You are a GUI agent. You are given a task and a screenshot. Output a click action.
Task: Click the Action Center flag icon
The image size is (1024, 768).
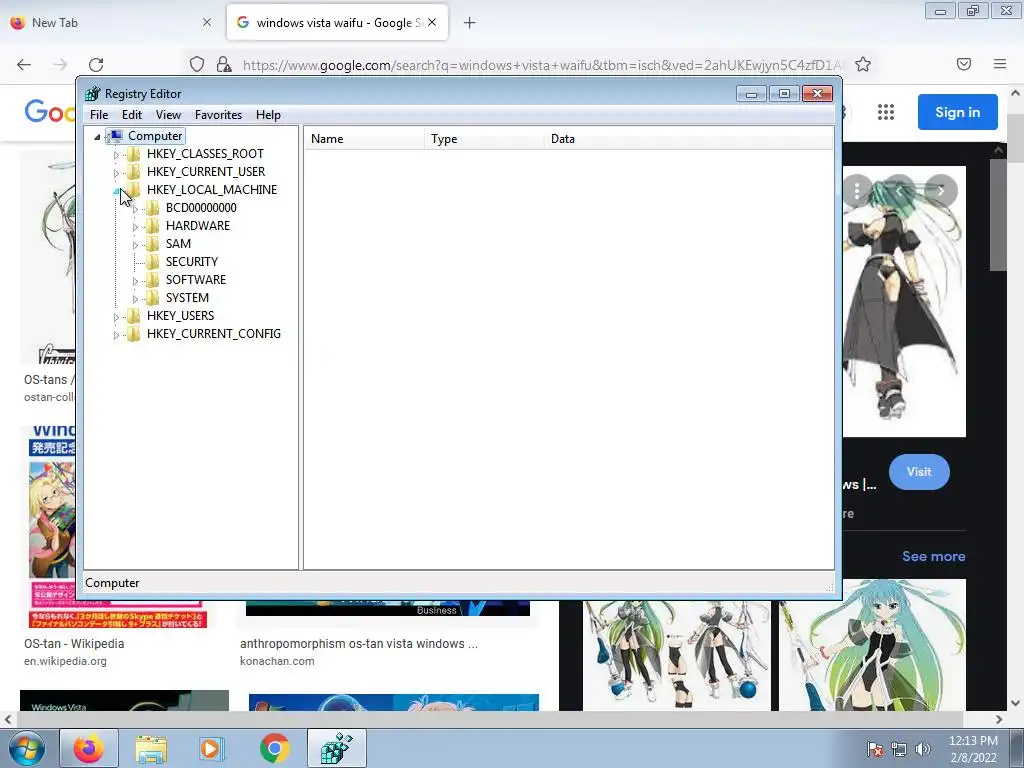(x=875, y=749)
